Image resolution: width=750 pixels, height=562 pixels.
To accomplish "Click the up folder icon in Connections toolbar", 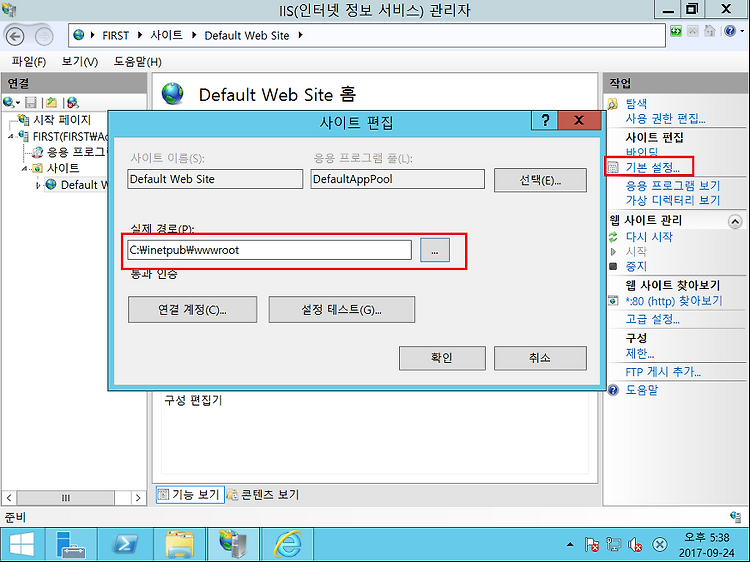I will click(52, 102).
